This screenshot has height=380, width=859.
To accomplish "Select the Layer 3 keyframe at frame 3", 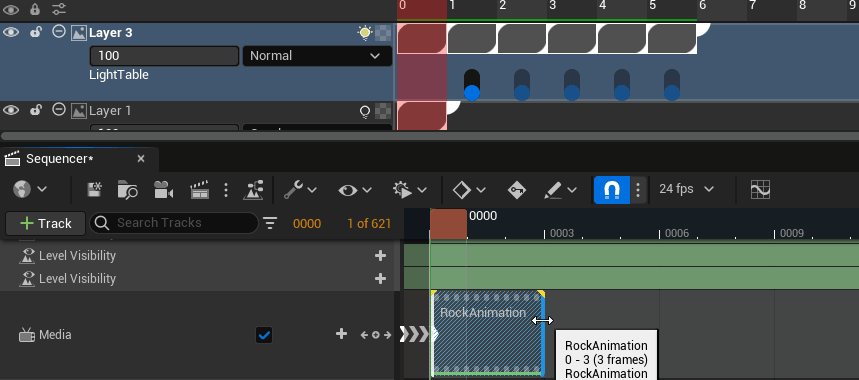I will click(x=572, y=39).
